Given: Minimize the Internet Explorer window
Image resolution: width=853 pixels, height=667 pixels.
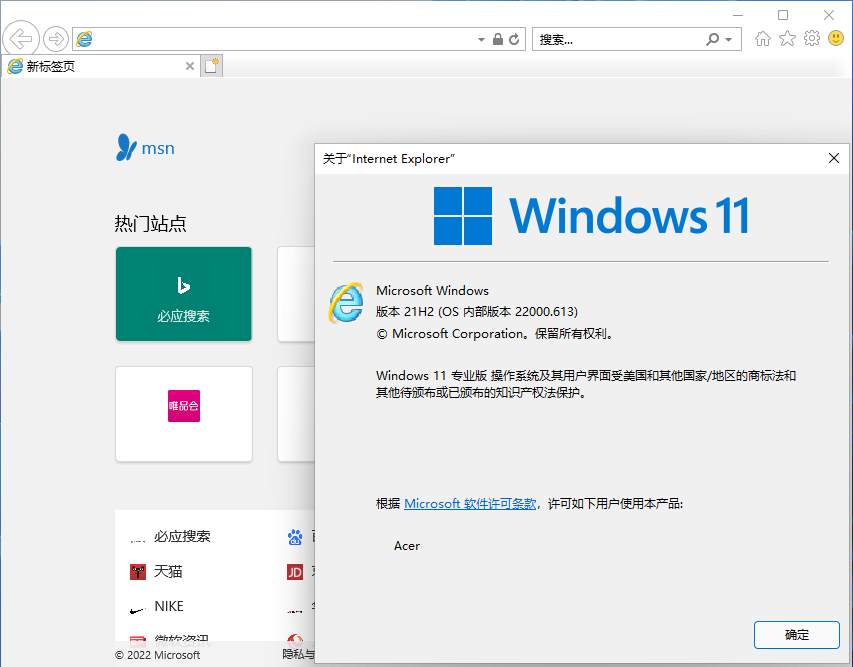Looking at the screenshot, I should point(738,15).
